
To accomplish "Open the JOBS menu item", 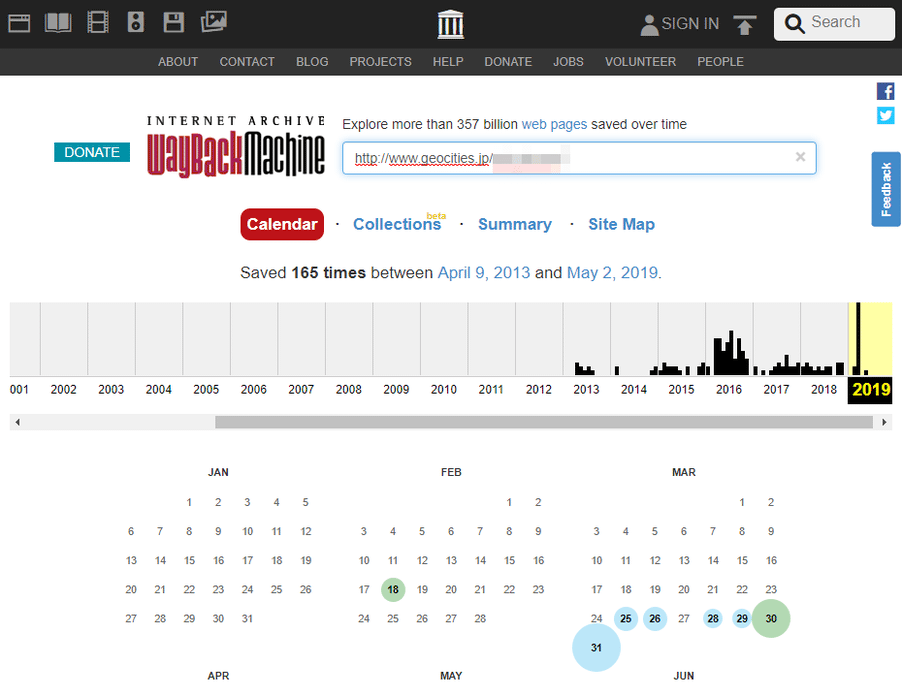I will pyautogui.click(x=568, y=62).
